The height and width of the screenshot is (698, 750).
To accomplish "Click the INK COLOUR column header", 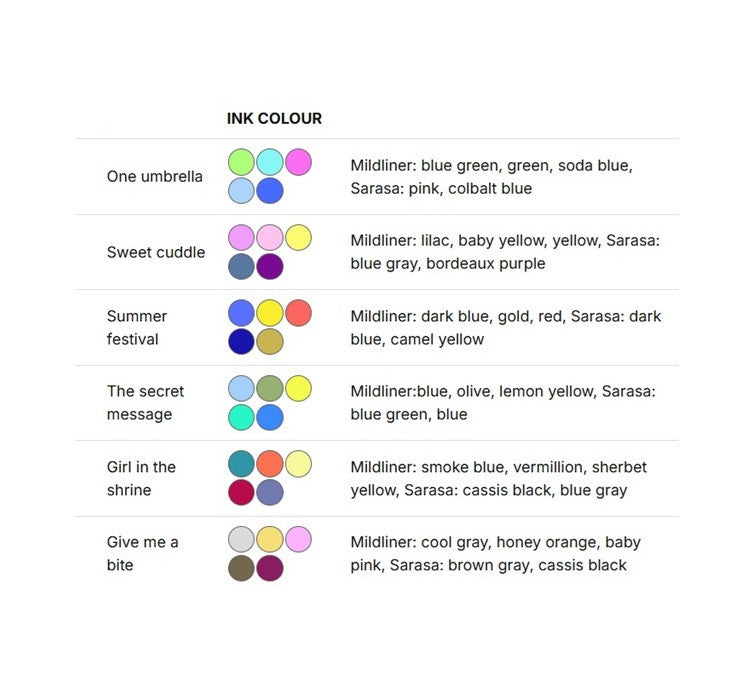I will [274, 118].
